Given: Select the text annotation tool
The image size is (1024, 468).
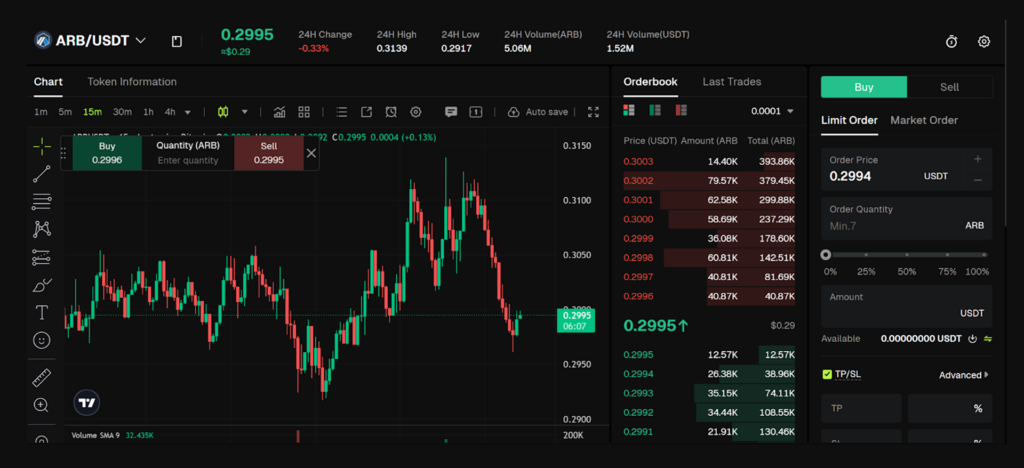Looking at the screenshot, I should tap(42, 313).
